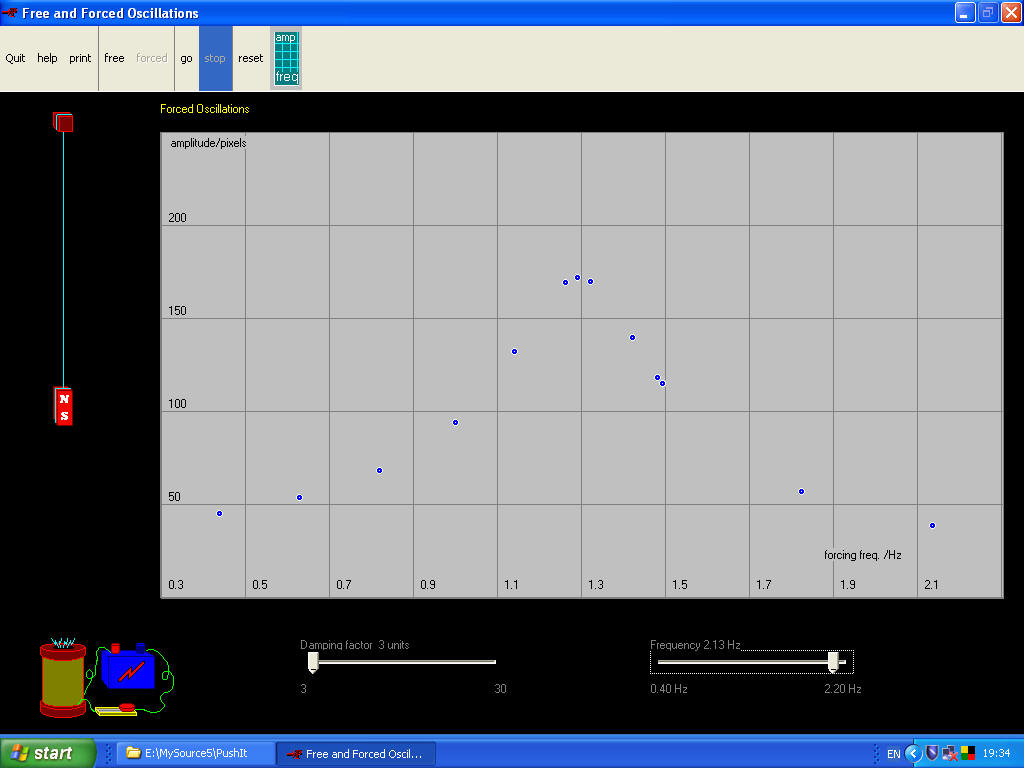Viewport: 1024px width, 768px height.
Task: Select the forced oscillations mode
Action: point(151,57)
